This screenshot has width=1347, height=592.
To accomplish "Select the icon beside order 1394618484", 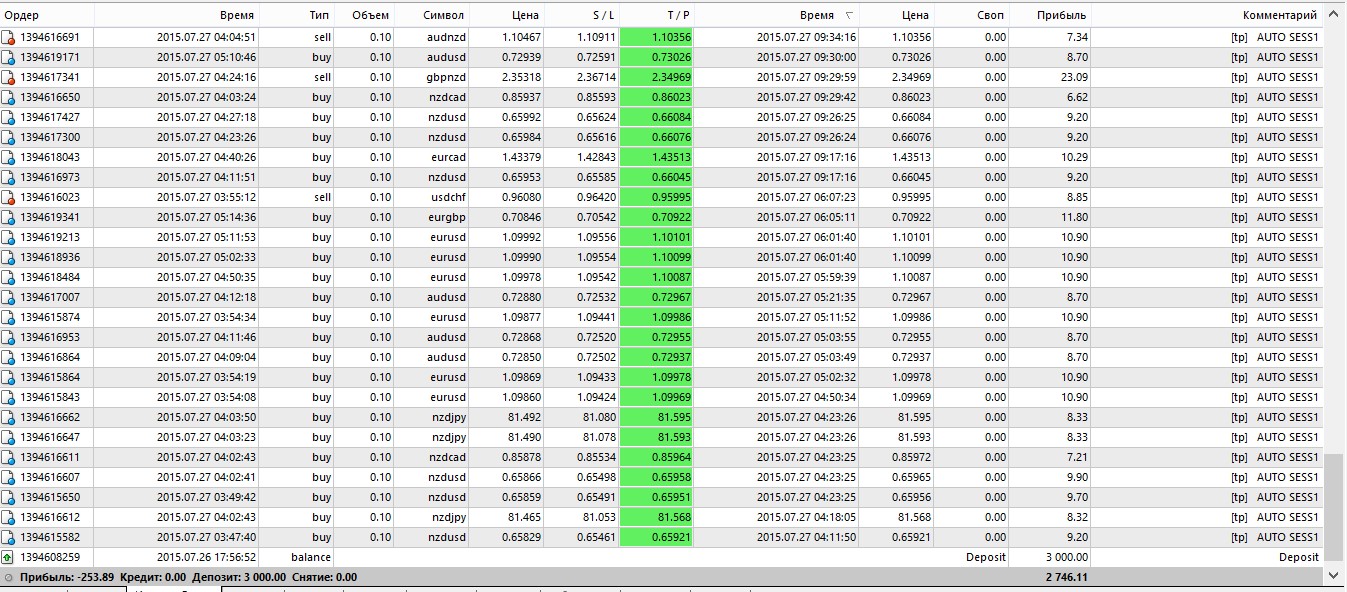I will (x=9, y=277).
